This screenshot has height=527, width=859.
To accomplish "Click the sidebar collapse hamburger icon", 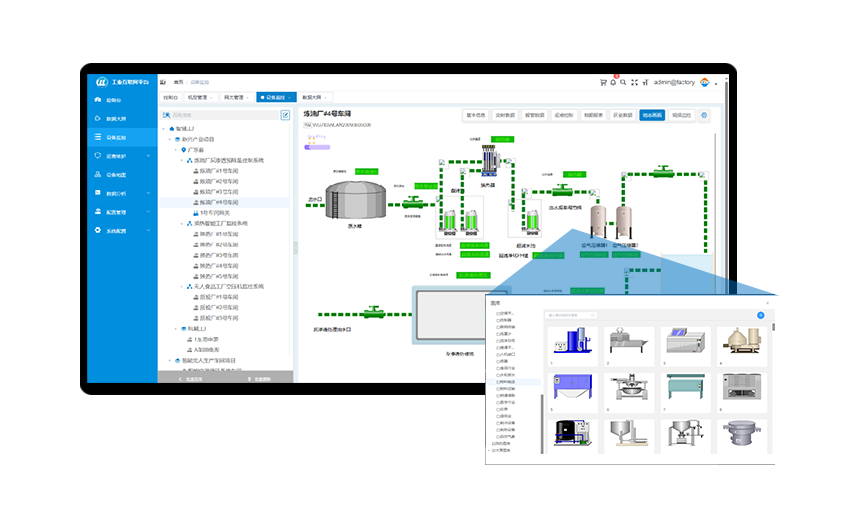I will click(163, 82).
